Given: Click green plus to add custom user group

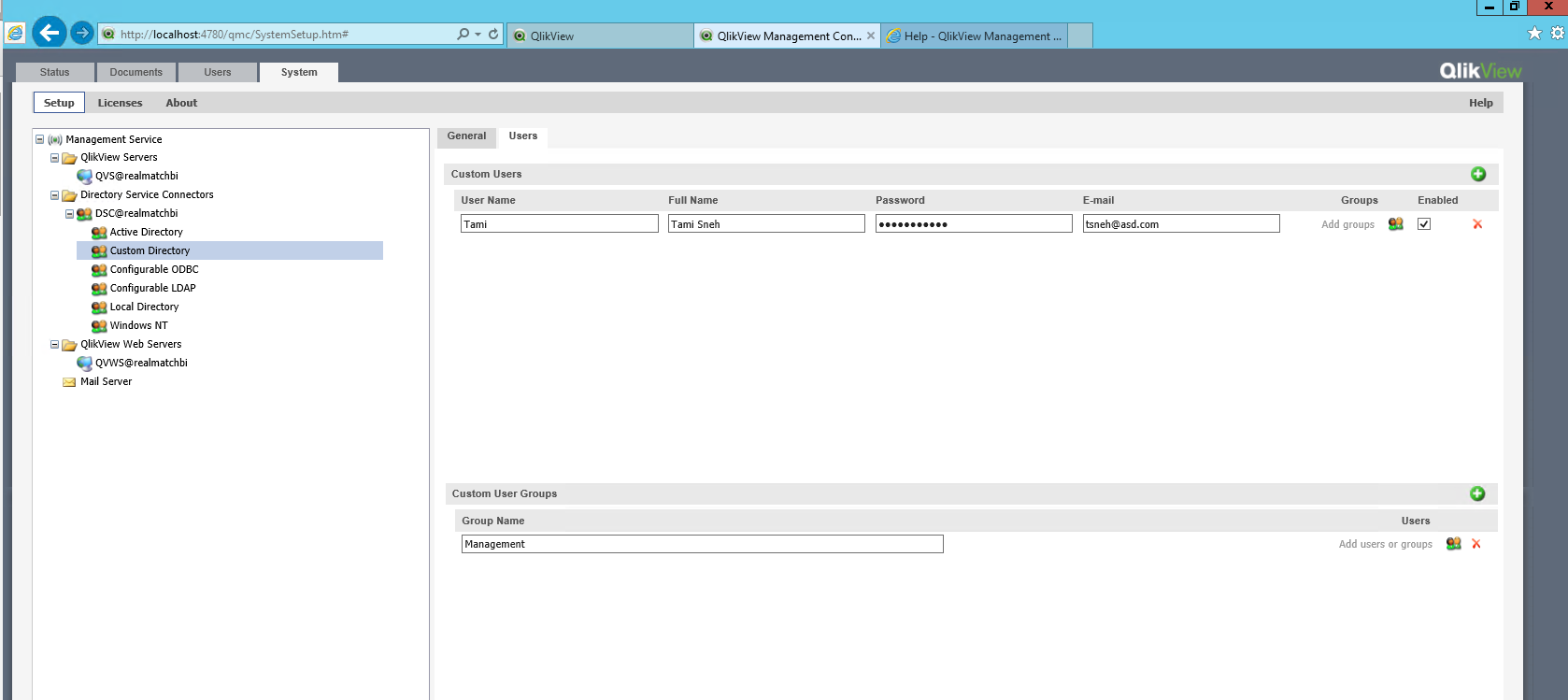Looking at the screenshot, I should tap(1476, 493).
